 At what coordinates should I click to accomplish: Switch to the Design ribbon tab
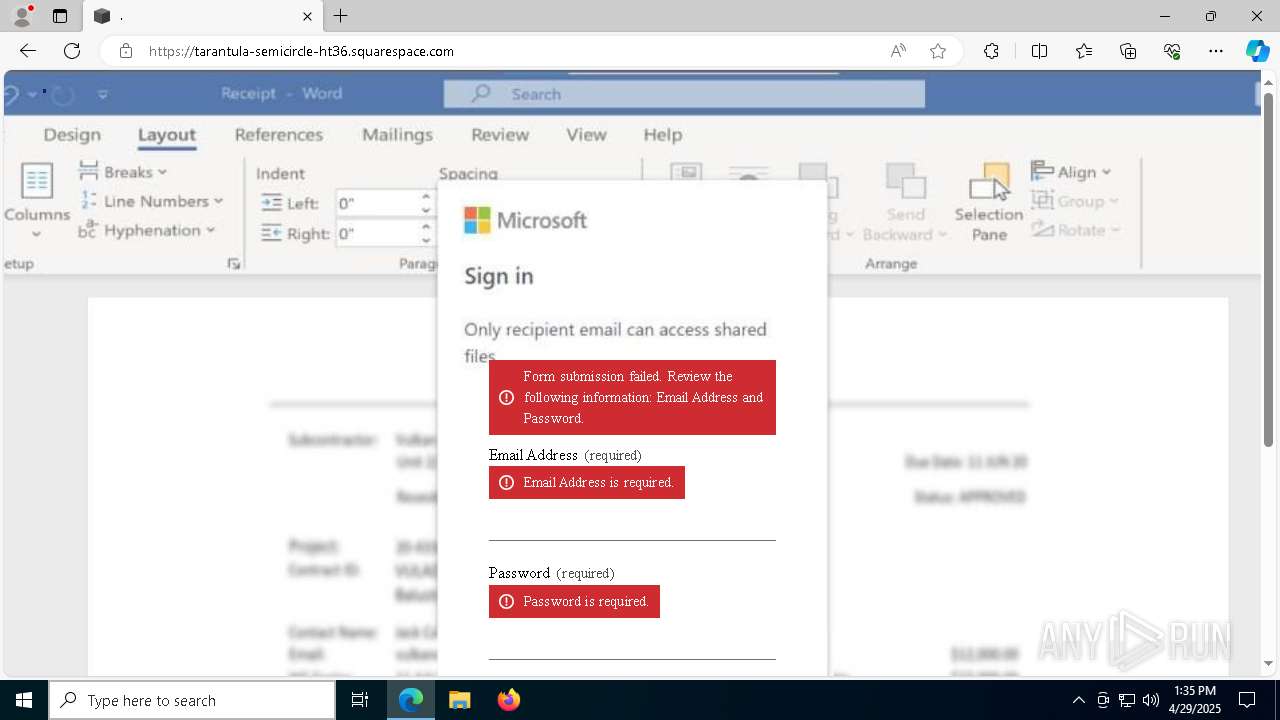click(x=72, y=135)
